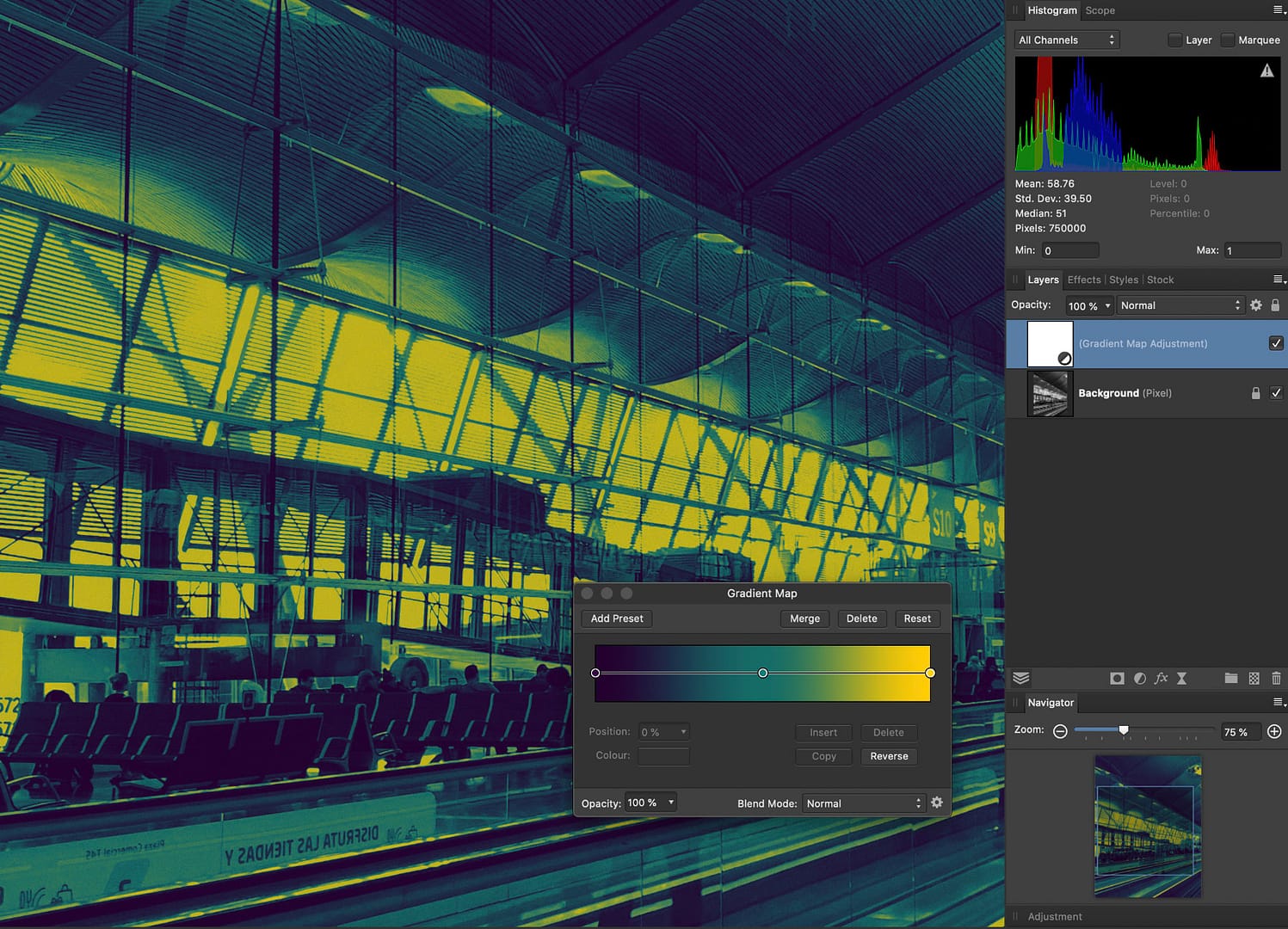Open the adjustments icon in the Layers panel
Screen dimensions: 1288x929
point(1139,678)
